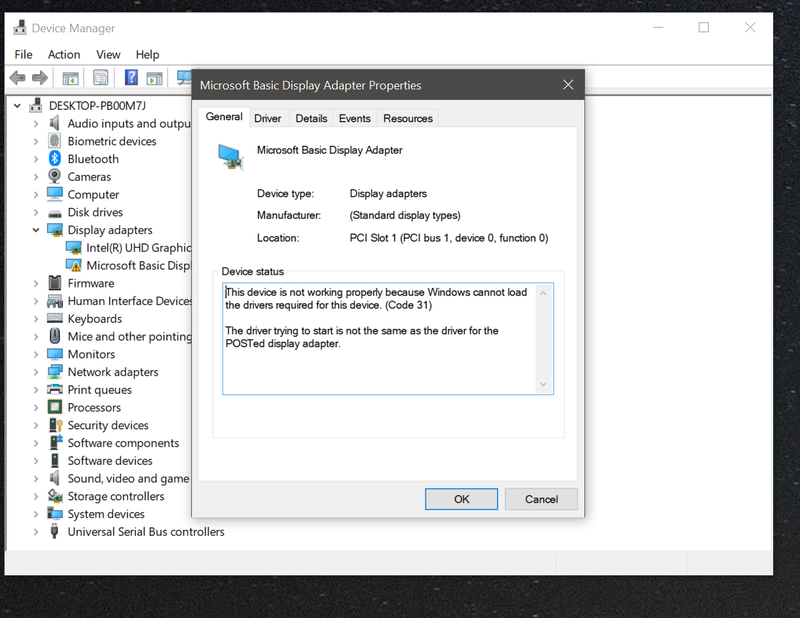Expand the Network adapters category
The image size is (800, 618).
36,372
